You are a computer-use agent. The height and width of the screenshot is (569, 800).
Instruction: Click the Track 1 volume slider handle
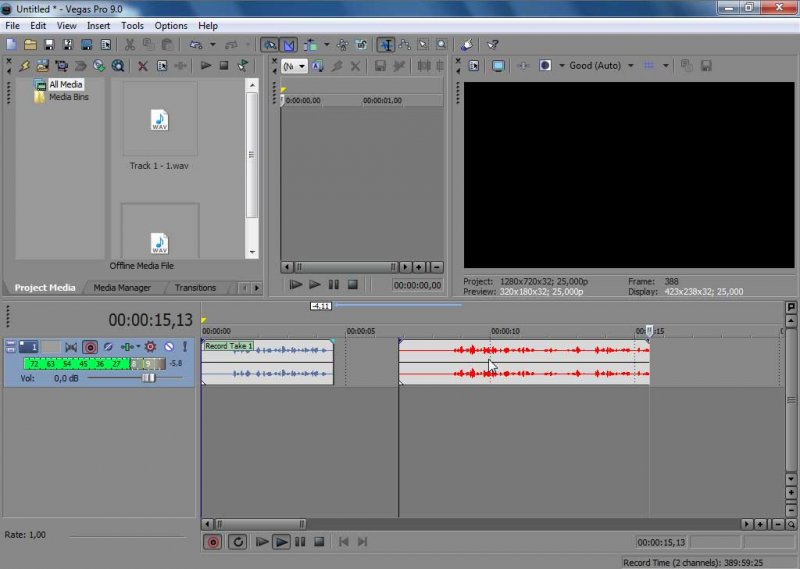pyautogui.click(x=148, y=378)
